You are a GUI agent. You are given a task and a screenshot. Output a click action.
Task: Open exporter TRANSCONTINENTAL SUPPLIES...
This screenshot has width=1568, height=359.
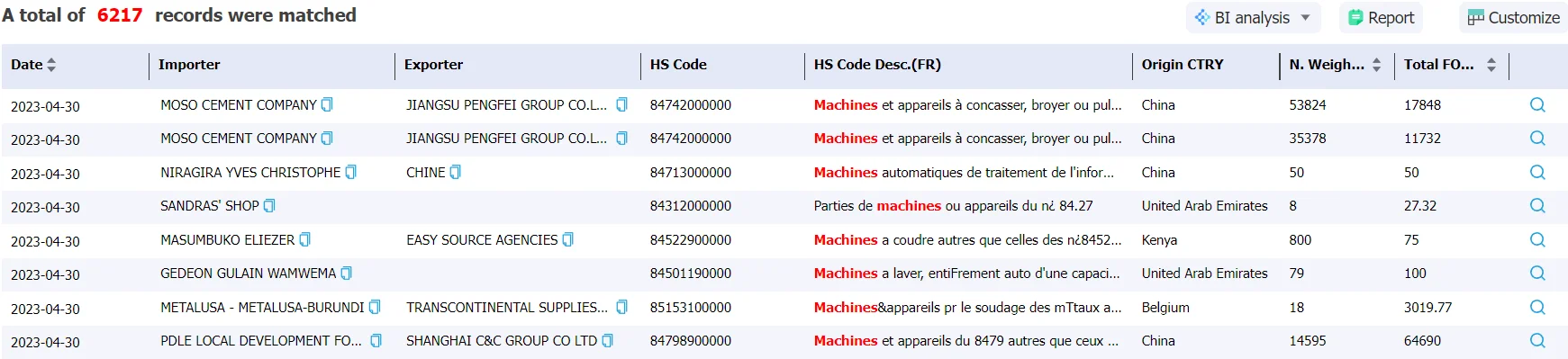pos(507,308)
